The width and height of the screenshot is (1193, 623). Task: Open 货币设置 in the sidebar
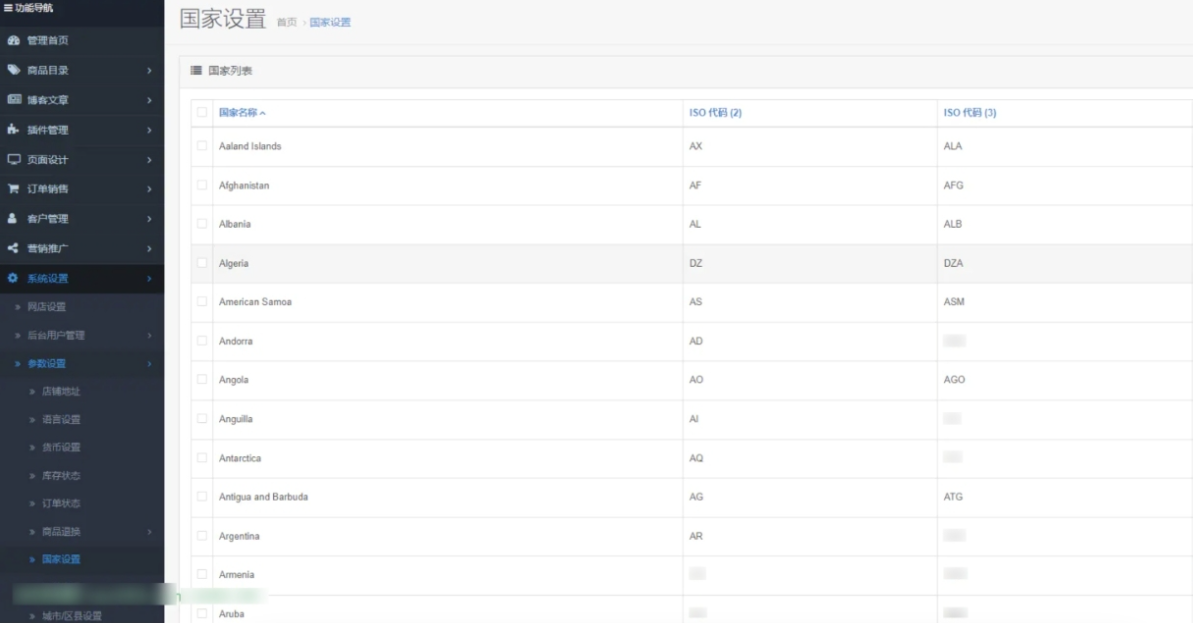coord(62,447)
